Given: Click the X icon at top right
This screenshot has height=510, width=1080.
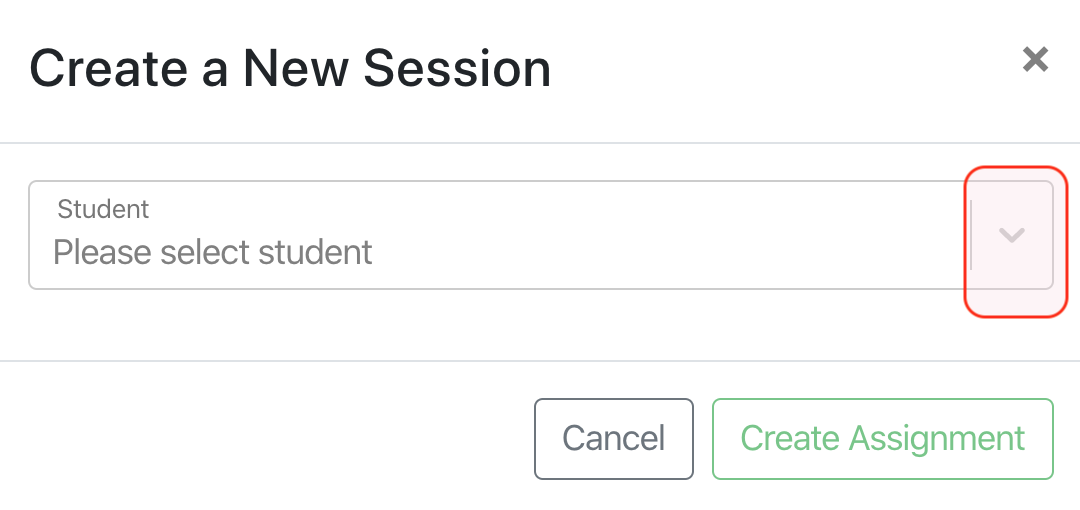Looking at the screenshot, I should (1035, 60).
